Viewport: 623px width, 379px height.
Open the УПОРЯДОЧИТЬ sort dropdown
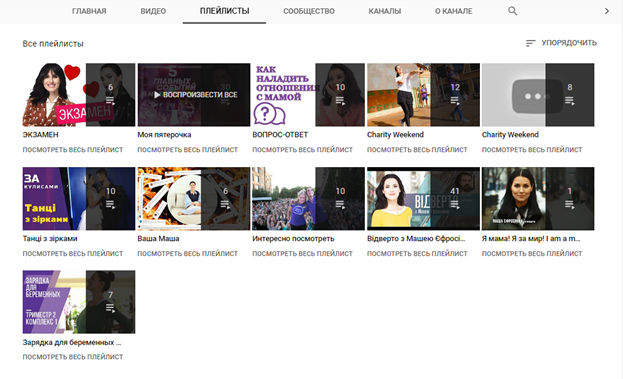[561, 43]
